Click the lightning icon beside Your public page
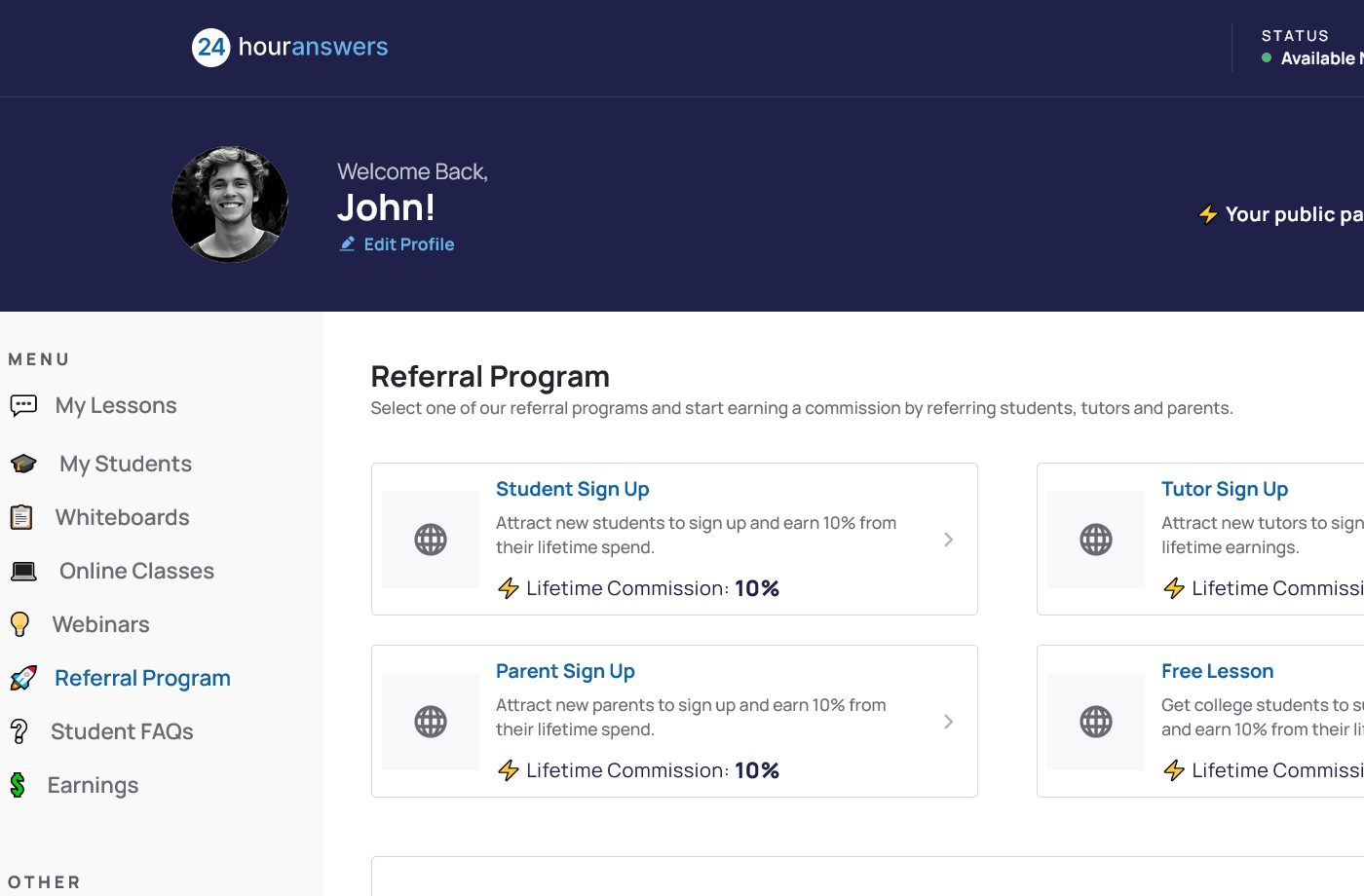The width and height of the screenshot is (1364, 896). 1208,214
